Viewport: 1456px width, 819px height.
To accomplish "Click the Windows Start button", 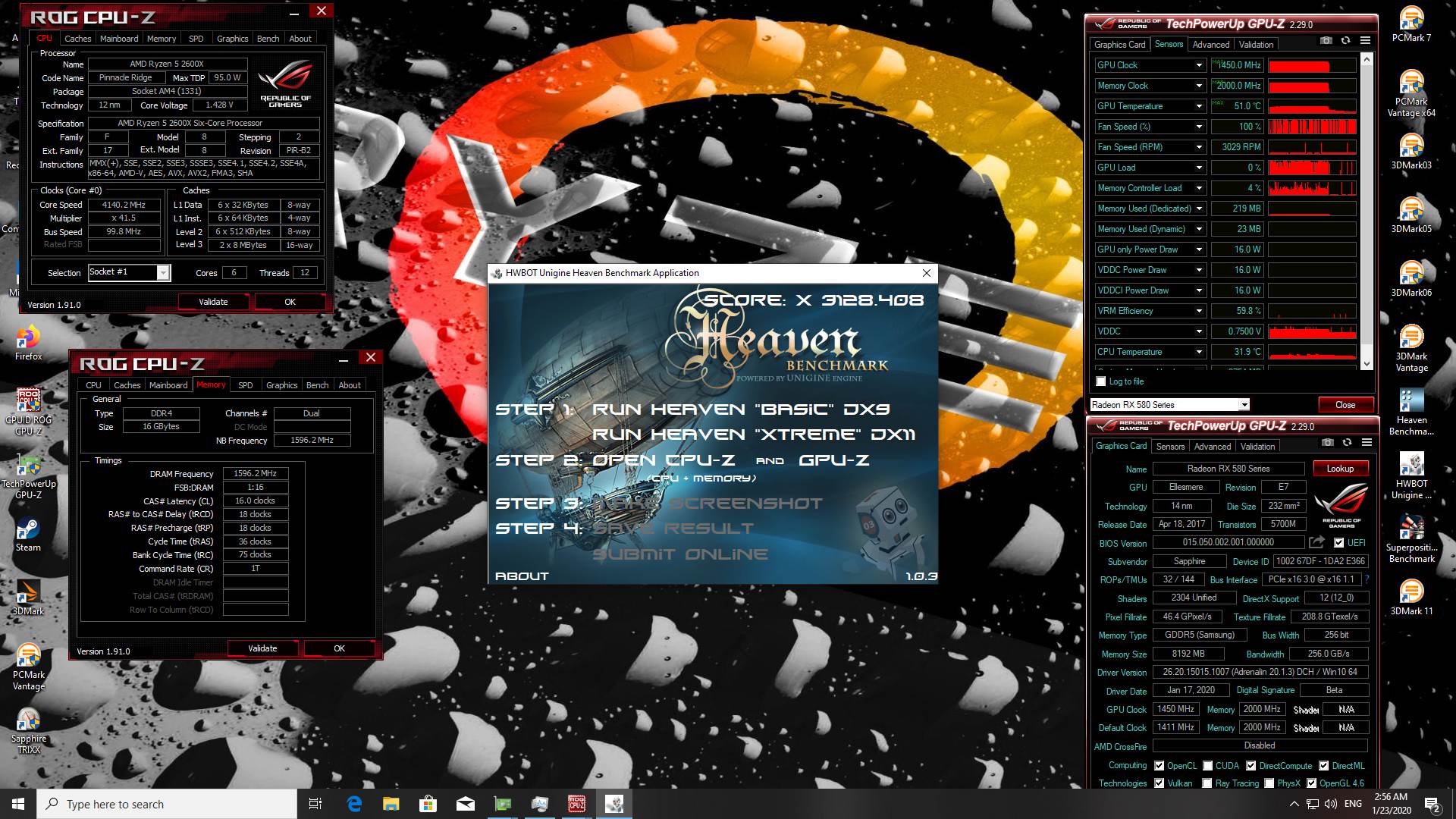I will pyautogui.click(x=18, y=804).
